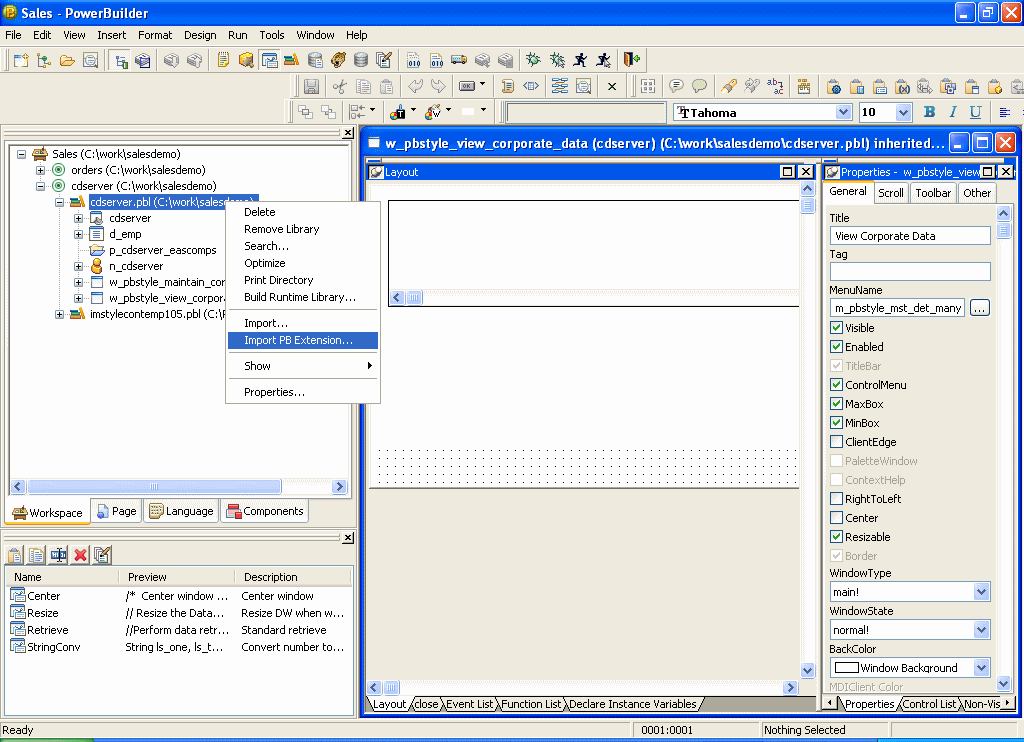Click the Exit door toolbar icon
Screen dimensions: 1024x742
pyautogui.click(x=632, y=60)
